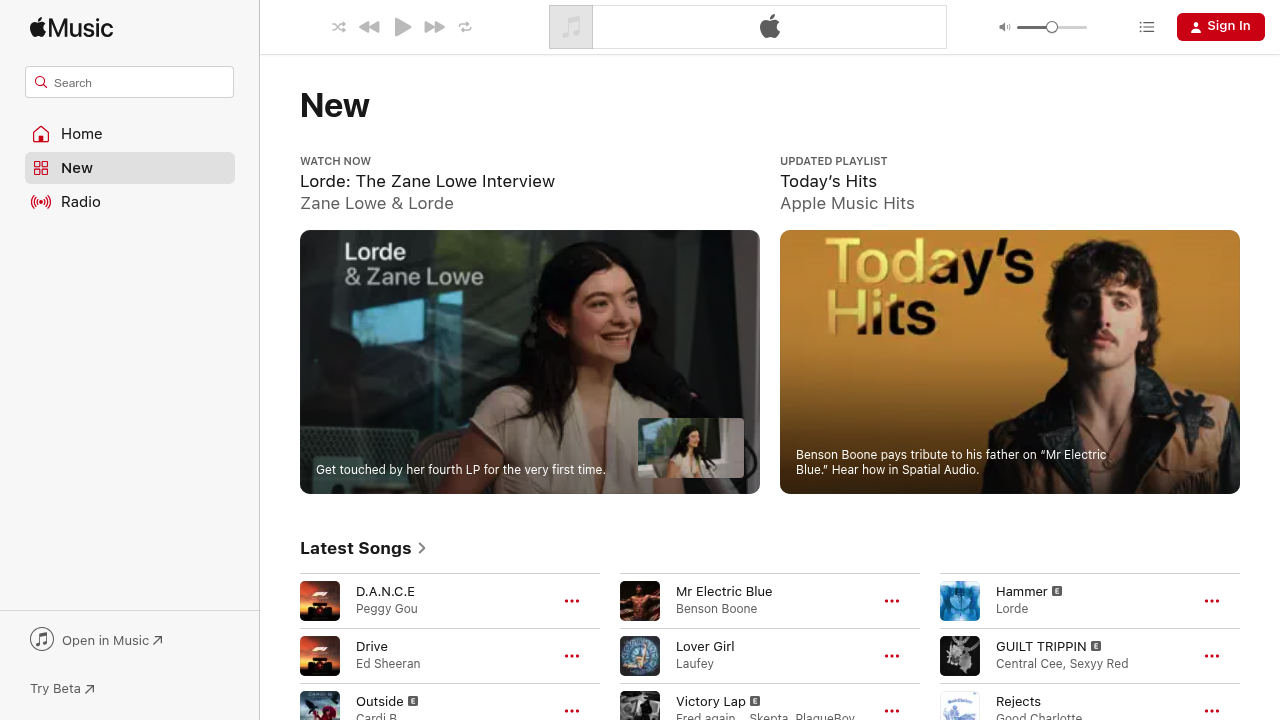
Task: Go to the Home section
Action: (x=81, y=134)
